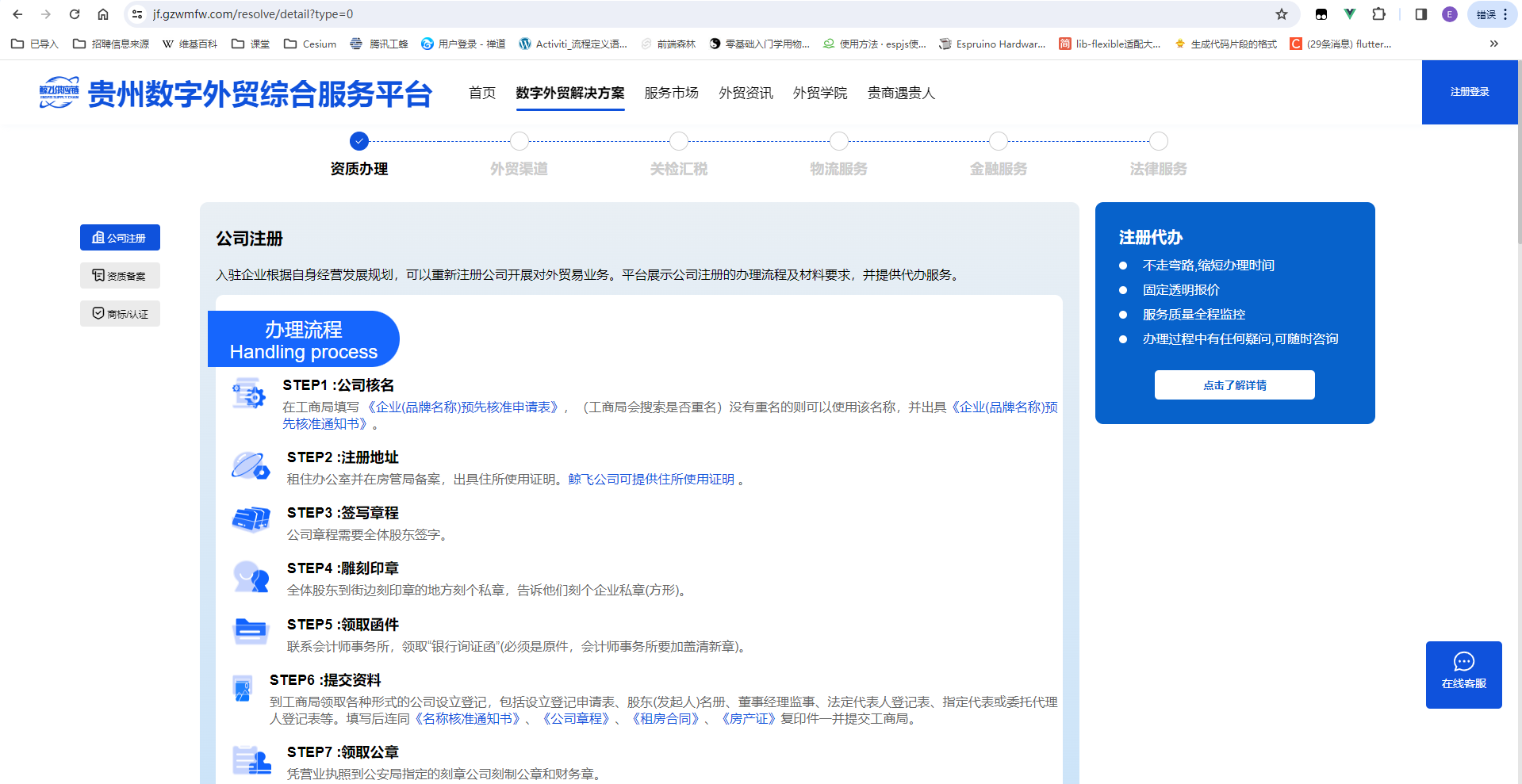This screenshot has height=784, width=1522.
Task: Open the 已导入 bookmark folder
Action: tap(35, 44)
